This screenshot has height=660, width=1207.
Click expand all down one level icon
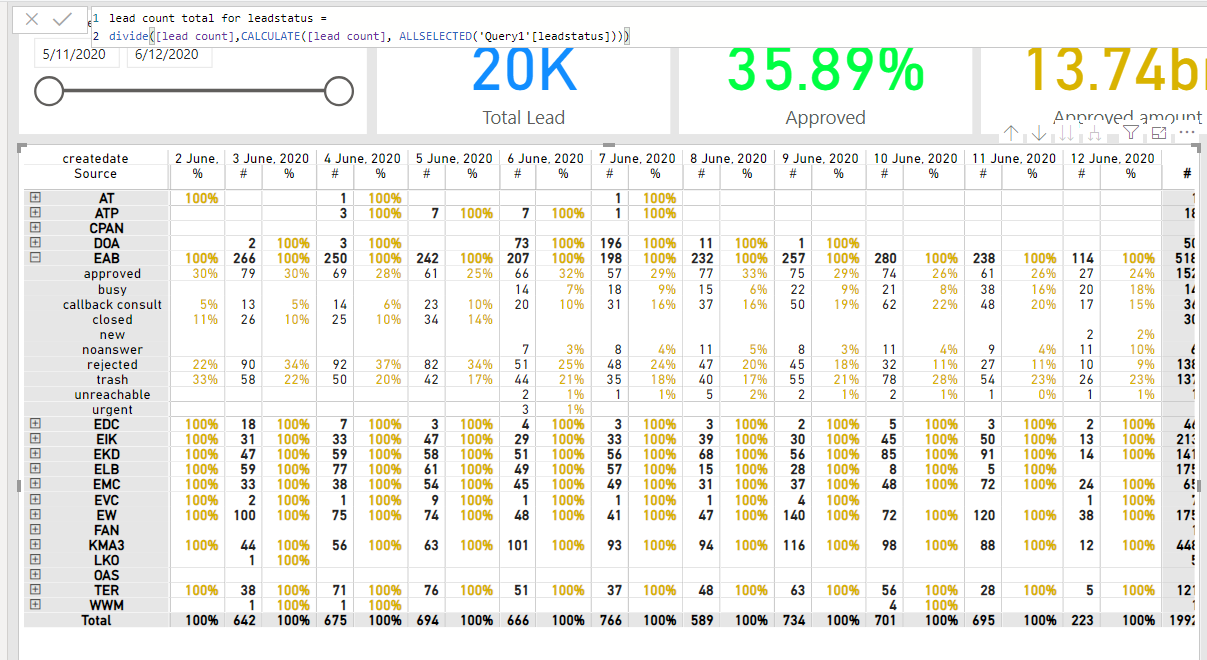tap(1095, 133)
